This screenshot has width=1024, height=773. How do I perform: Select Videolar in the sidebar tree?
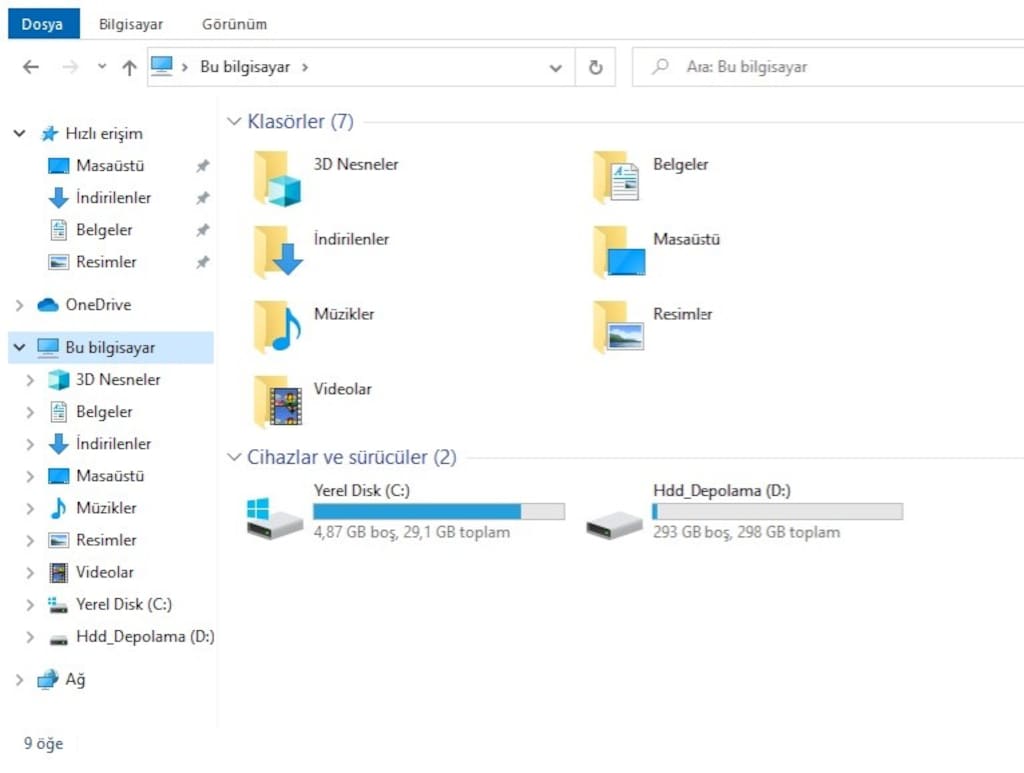click(104, 572)
